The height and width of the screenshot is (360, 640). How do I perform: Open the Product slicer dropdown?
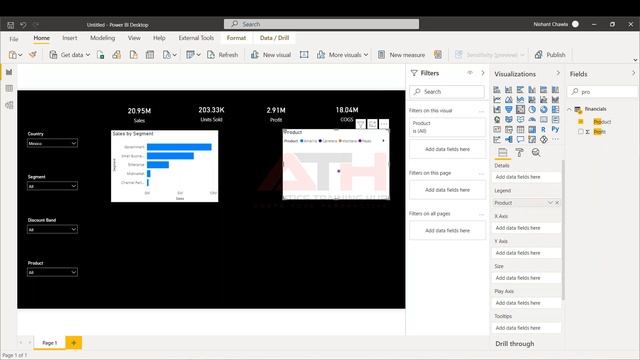pyautogui.click(x=74, y=272)
